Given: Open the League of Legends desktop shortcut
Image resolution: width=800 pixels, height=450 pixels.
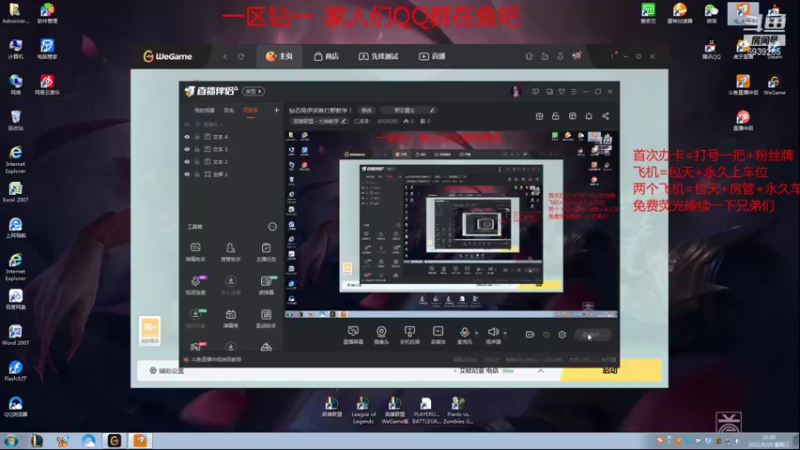Looking at the screenshot, I should (363, 411).
